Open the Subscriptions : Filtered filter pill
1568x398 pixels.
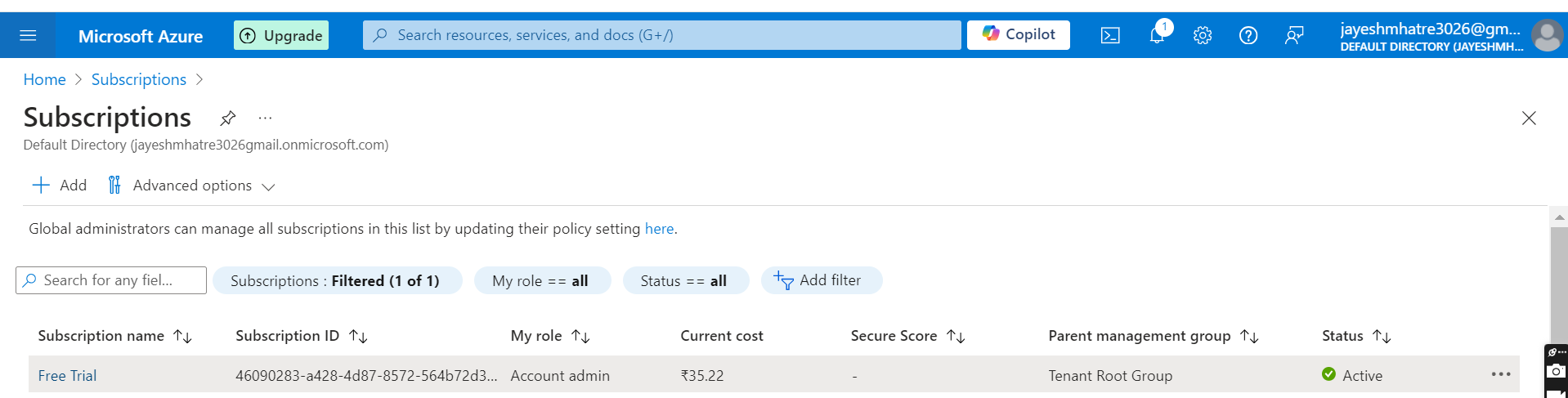[337, 280]
